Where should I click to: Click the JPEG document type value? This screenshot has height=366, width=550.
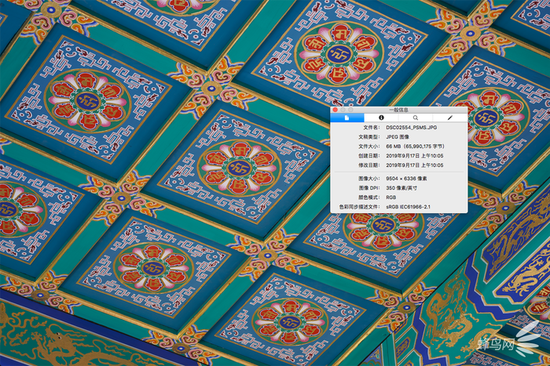click(397, 137)
